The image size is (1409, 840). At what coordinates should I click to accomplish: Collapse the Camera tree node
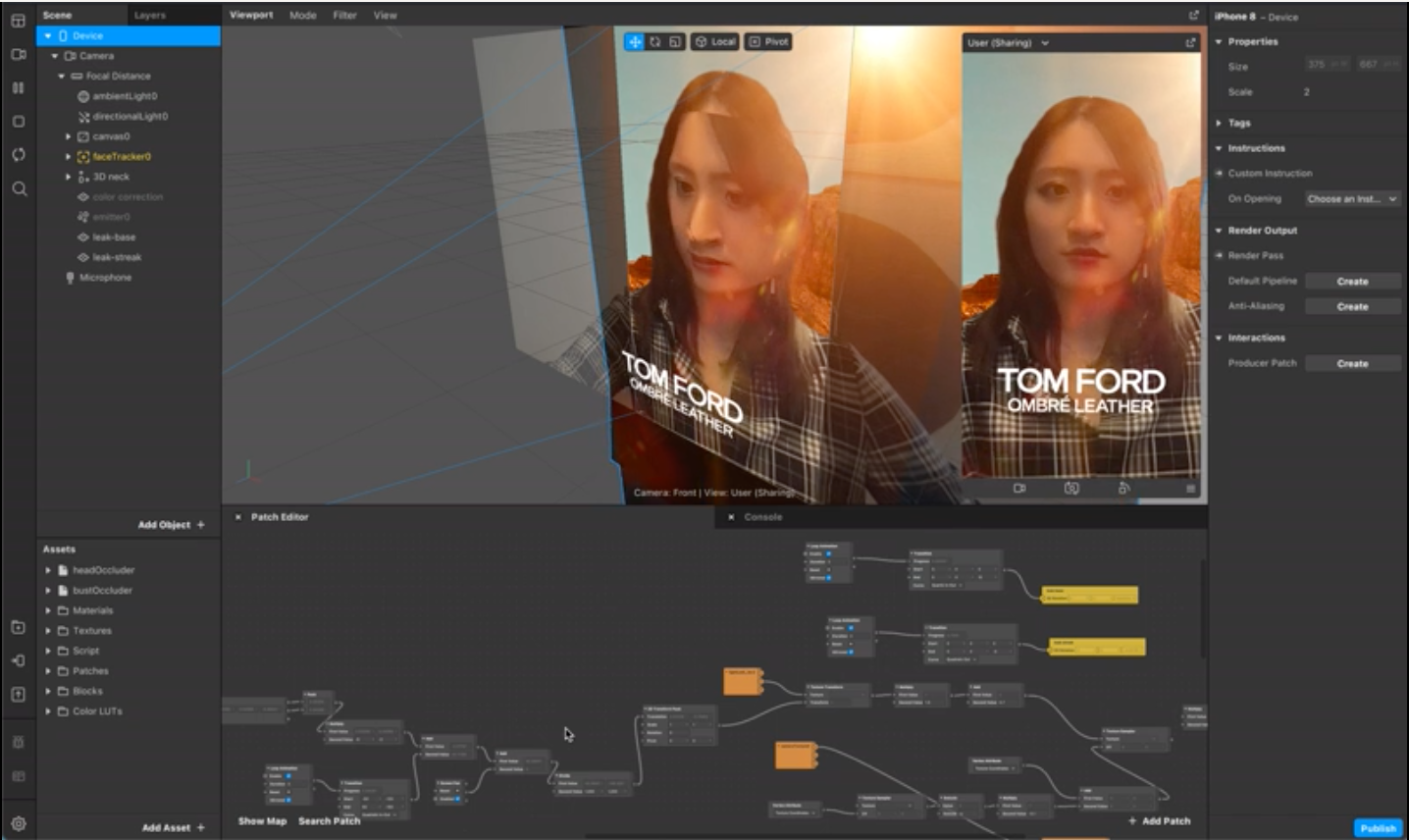(x=55, y=56)
